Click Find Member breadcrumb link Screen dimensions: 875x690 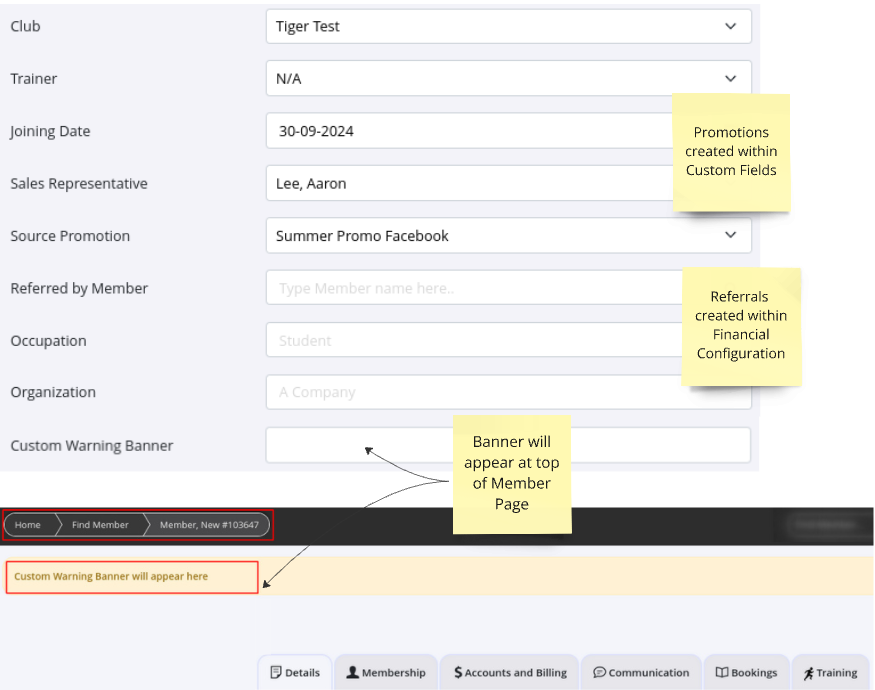(100, 525)
